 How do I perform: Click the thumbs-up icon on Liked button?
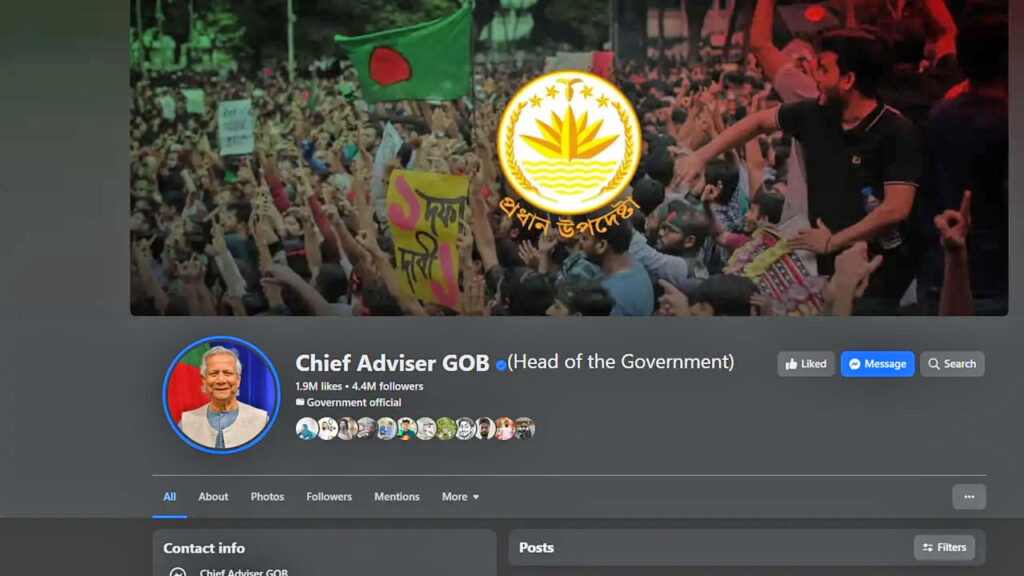(791, 364)
